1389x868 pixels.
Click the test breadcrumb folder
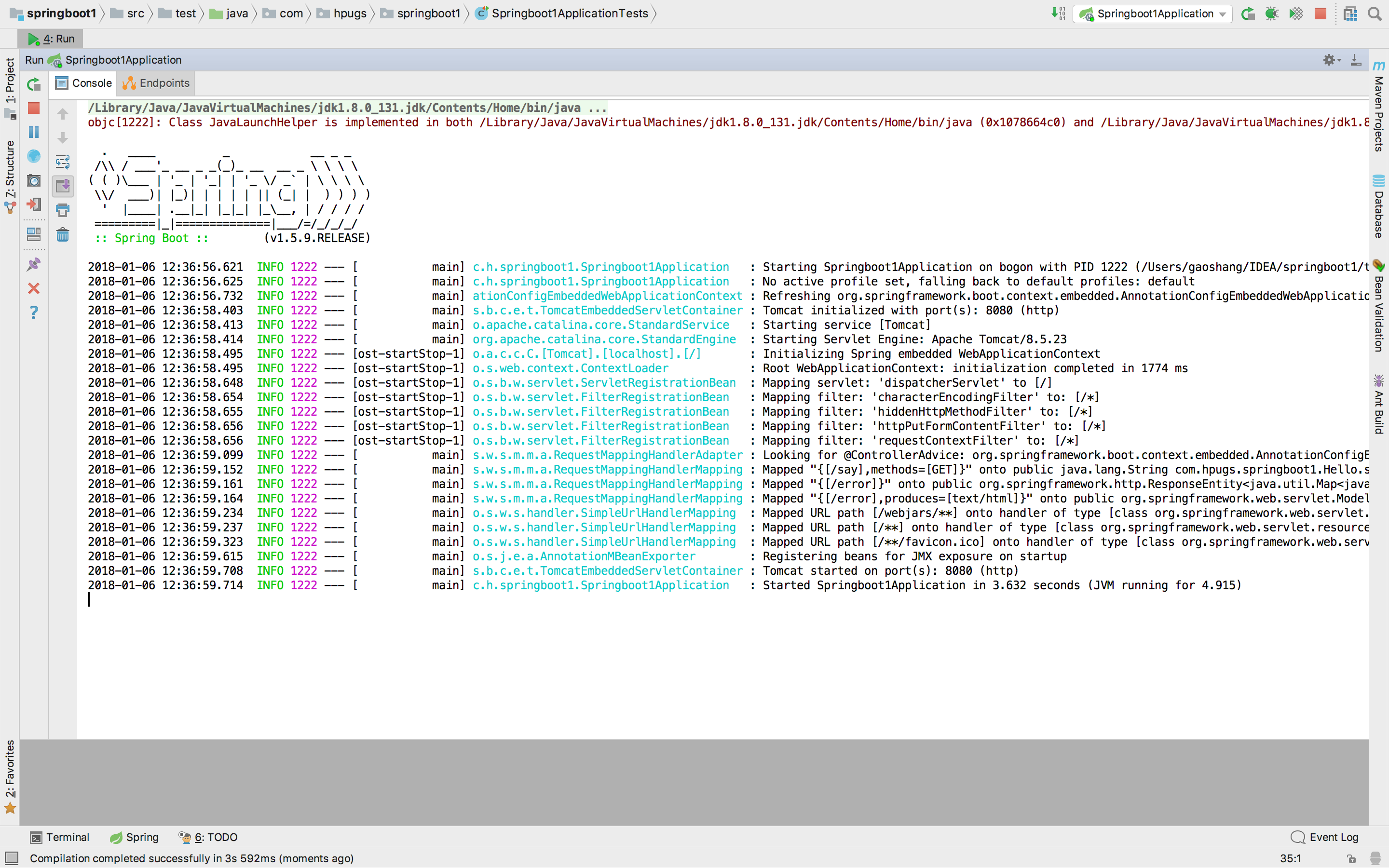pyautogui.click(x=177, y=13)
